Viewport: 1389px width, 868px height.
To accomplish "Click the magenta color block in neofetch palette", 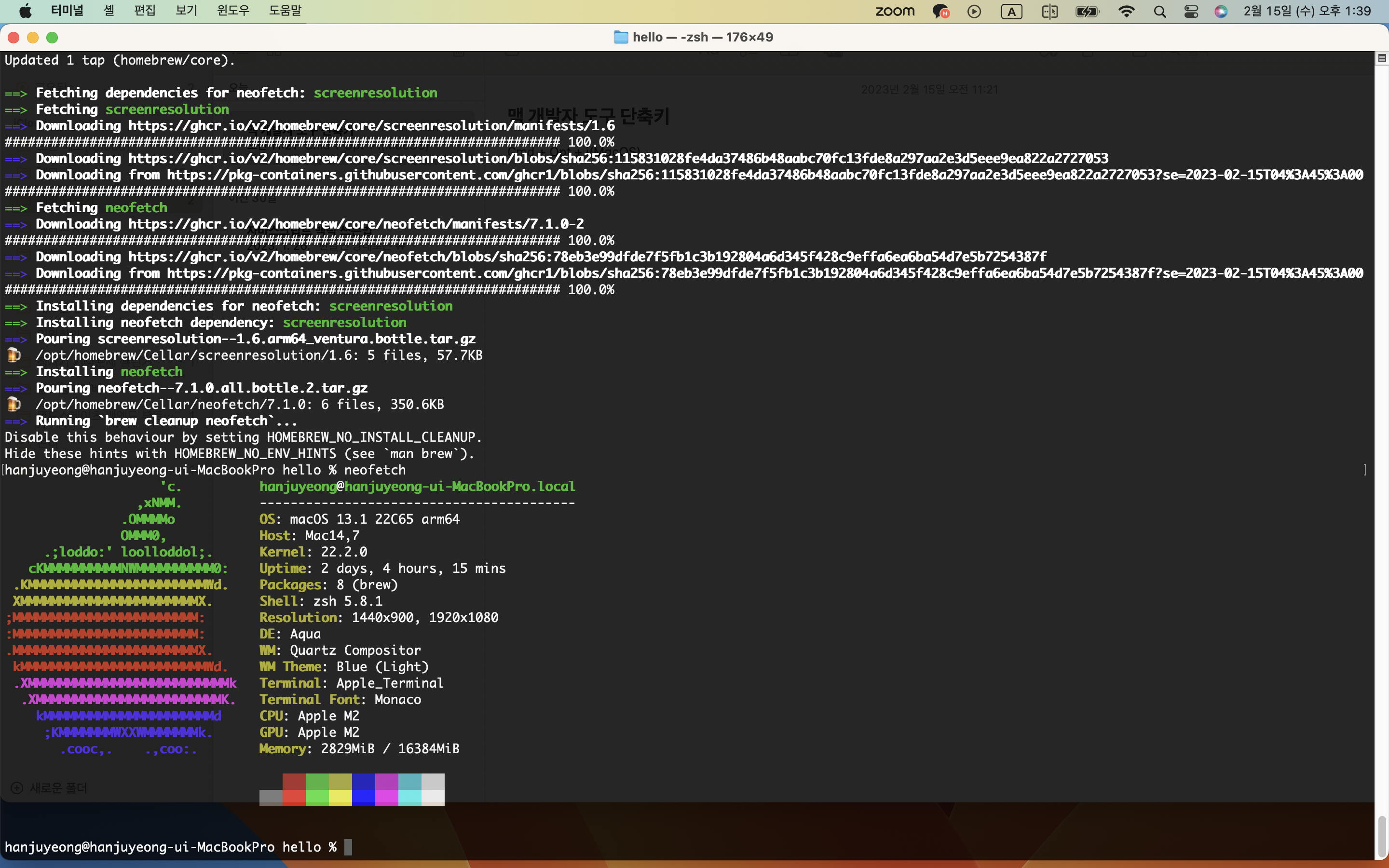I will pyautogui.click(x=387, y=790).
